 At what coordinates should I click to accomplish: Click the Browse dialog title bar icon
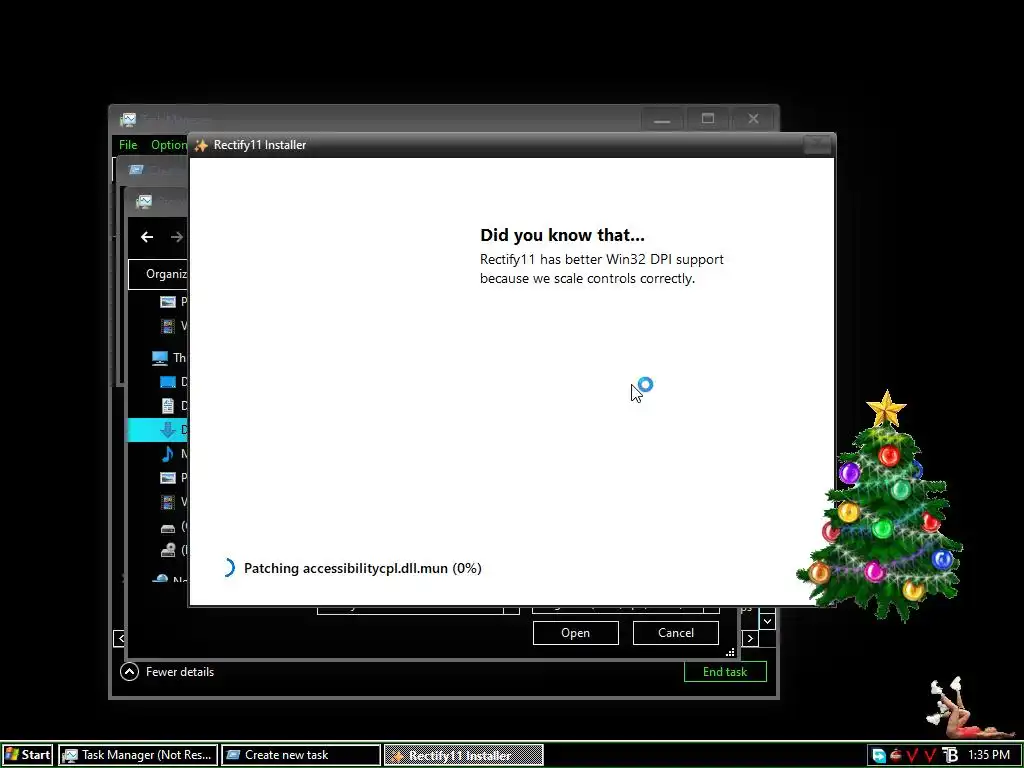pyautogui.click(x=144, y=202)
